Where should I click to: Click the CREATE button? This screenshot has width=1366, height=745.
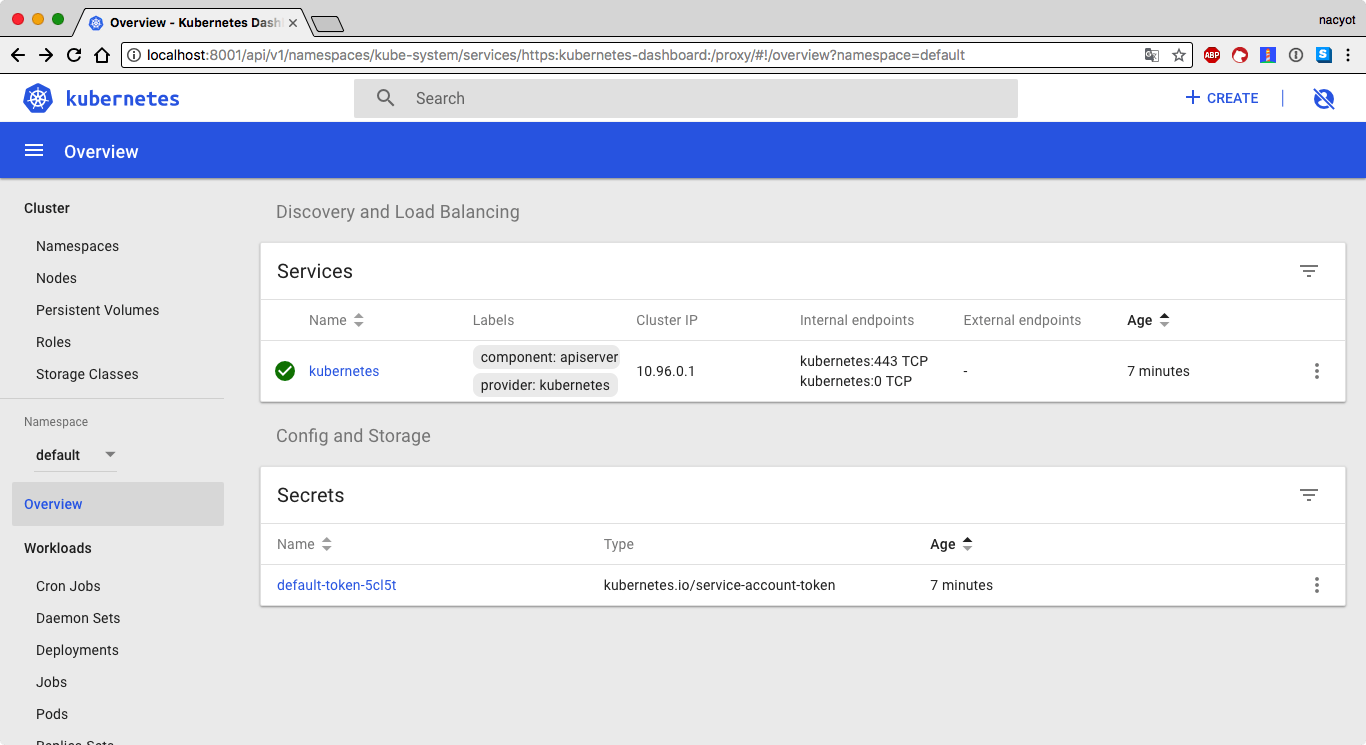click(x=1221, y=98)
